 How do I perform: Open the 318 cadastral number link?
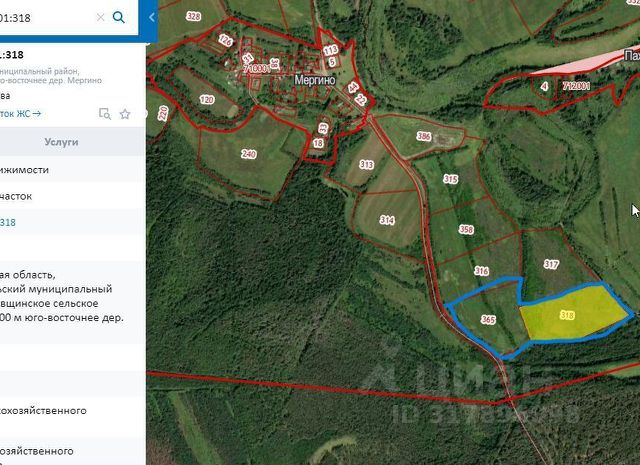click(8, 222)
